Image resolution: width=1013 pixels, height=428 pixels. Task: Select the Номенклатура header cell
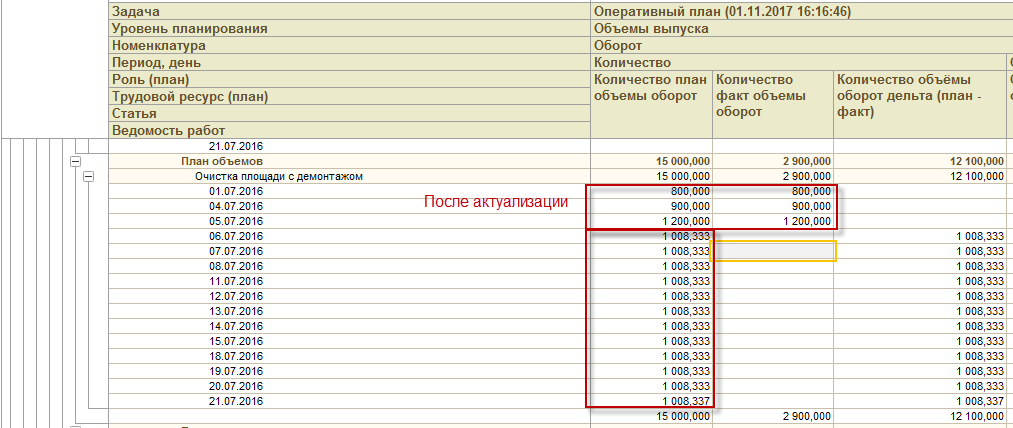[349, 45]
